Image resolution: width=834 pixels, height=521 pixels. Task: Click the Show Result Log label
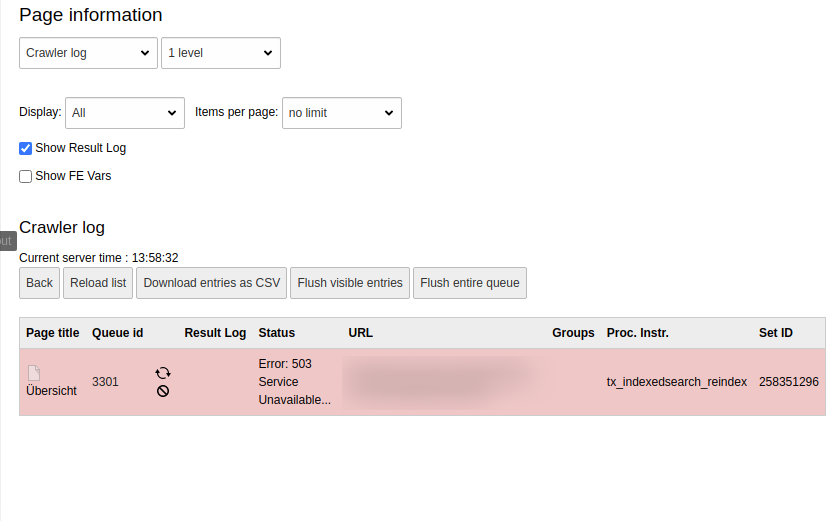point(81,148)
